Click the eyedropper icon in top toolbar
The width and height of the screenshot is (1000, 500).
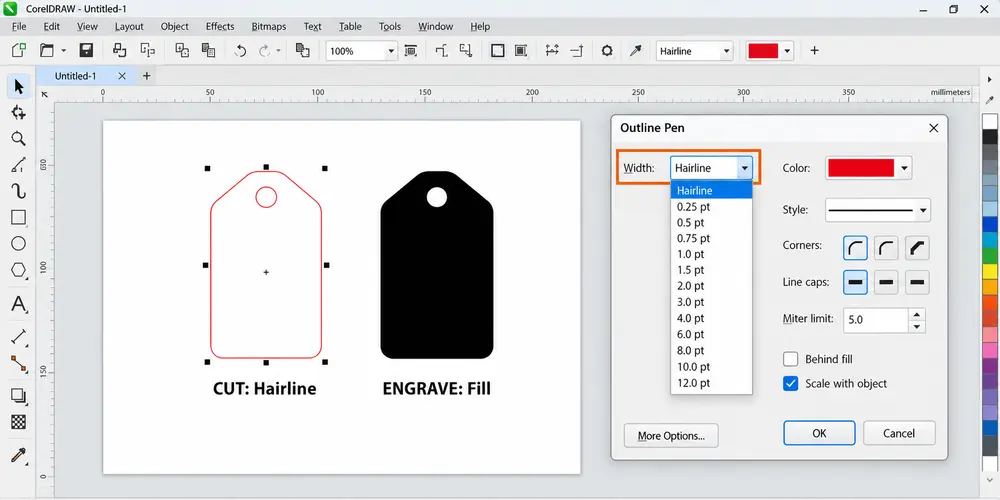[x=635, y=51]
